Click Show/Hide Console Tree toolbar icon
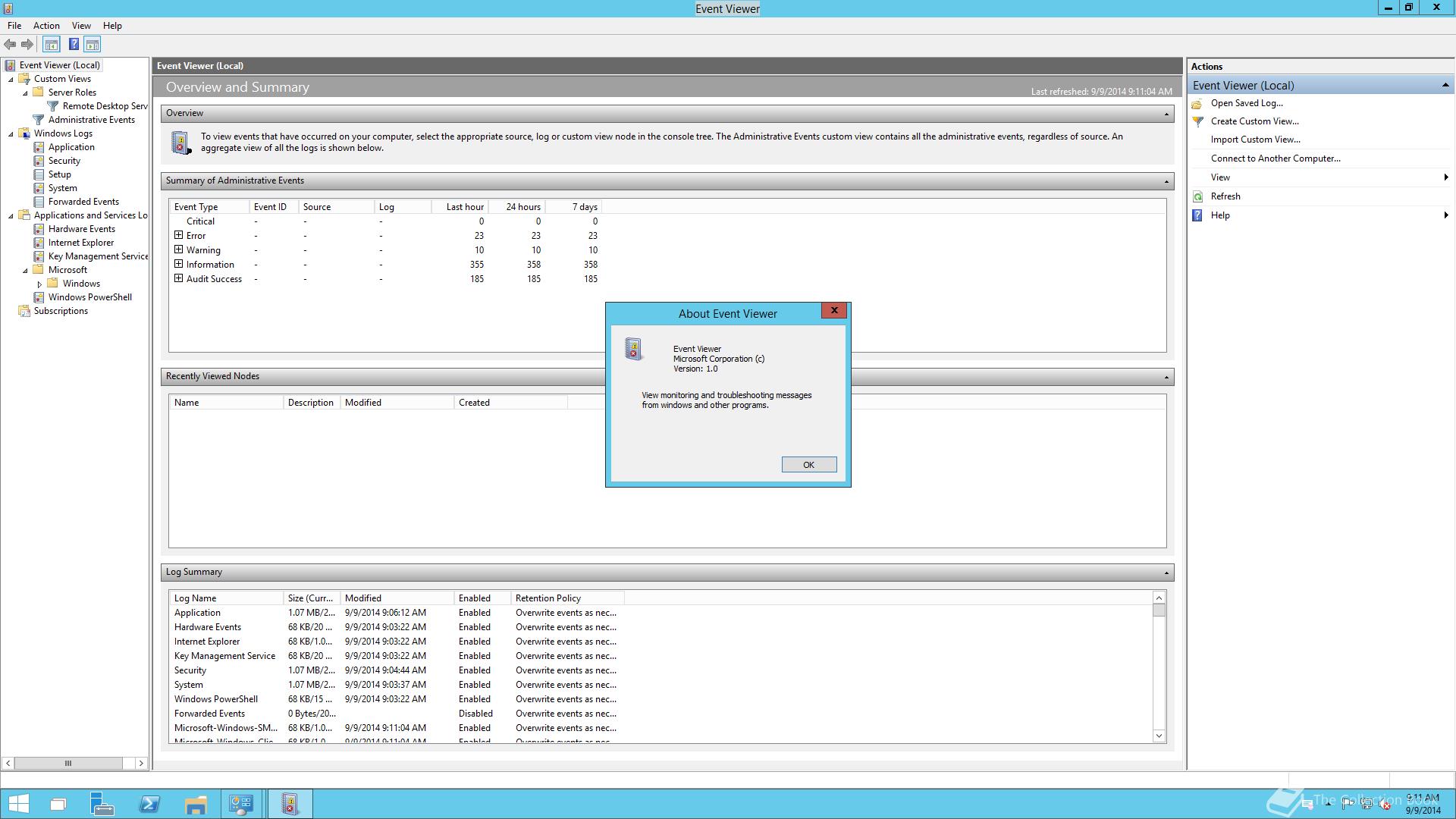The width and height of the screenshot is (1456, 819). (x=52, y=45)
